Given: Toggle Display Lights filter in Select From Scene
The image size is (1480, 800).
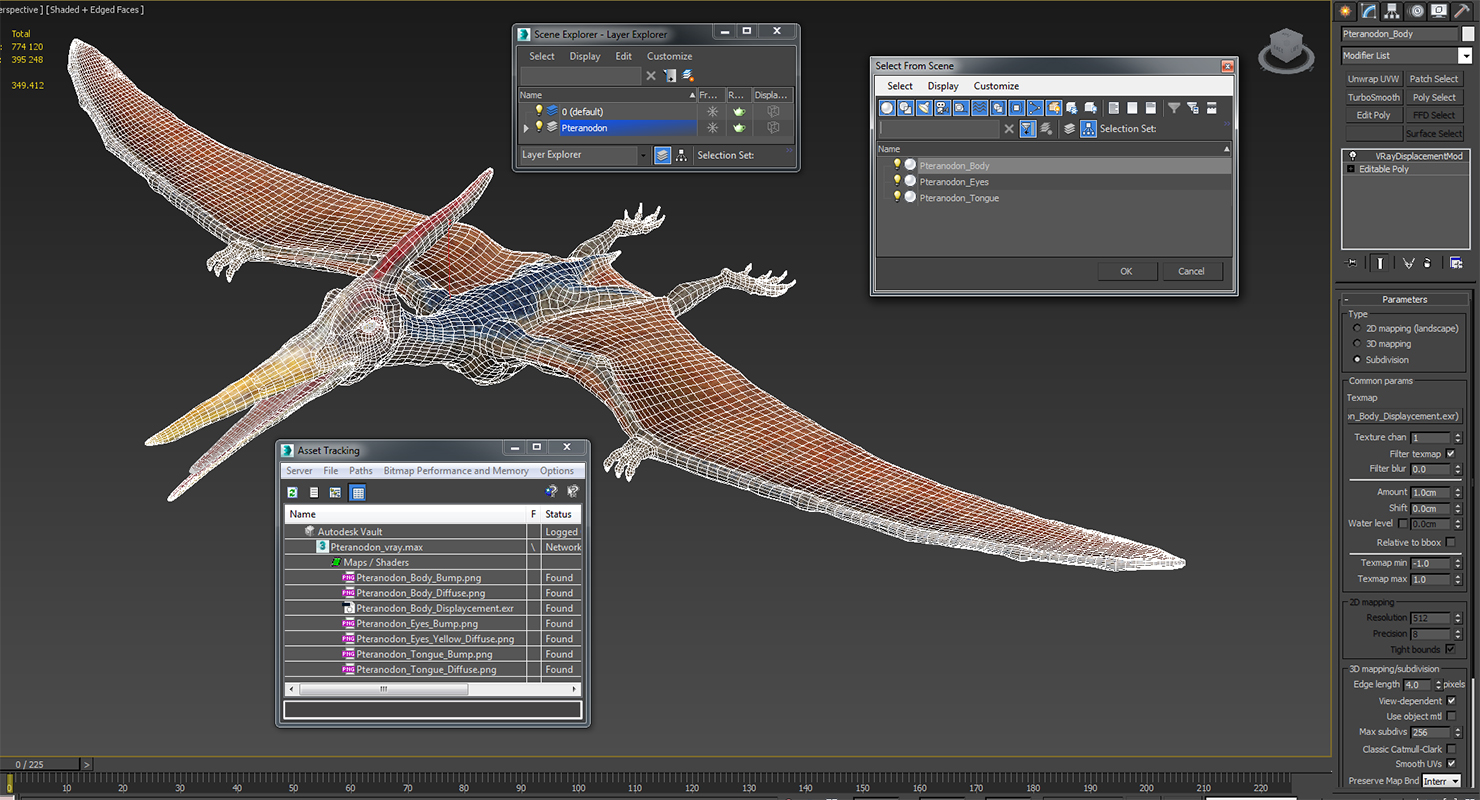Looking at the screenshot, I should click(924, 108).
